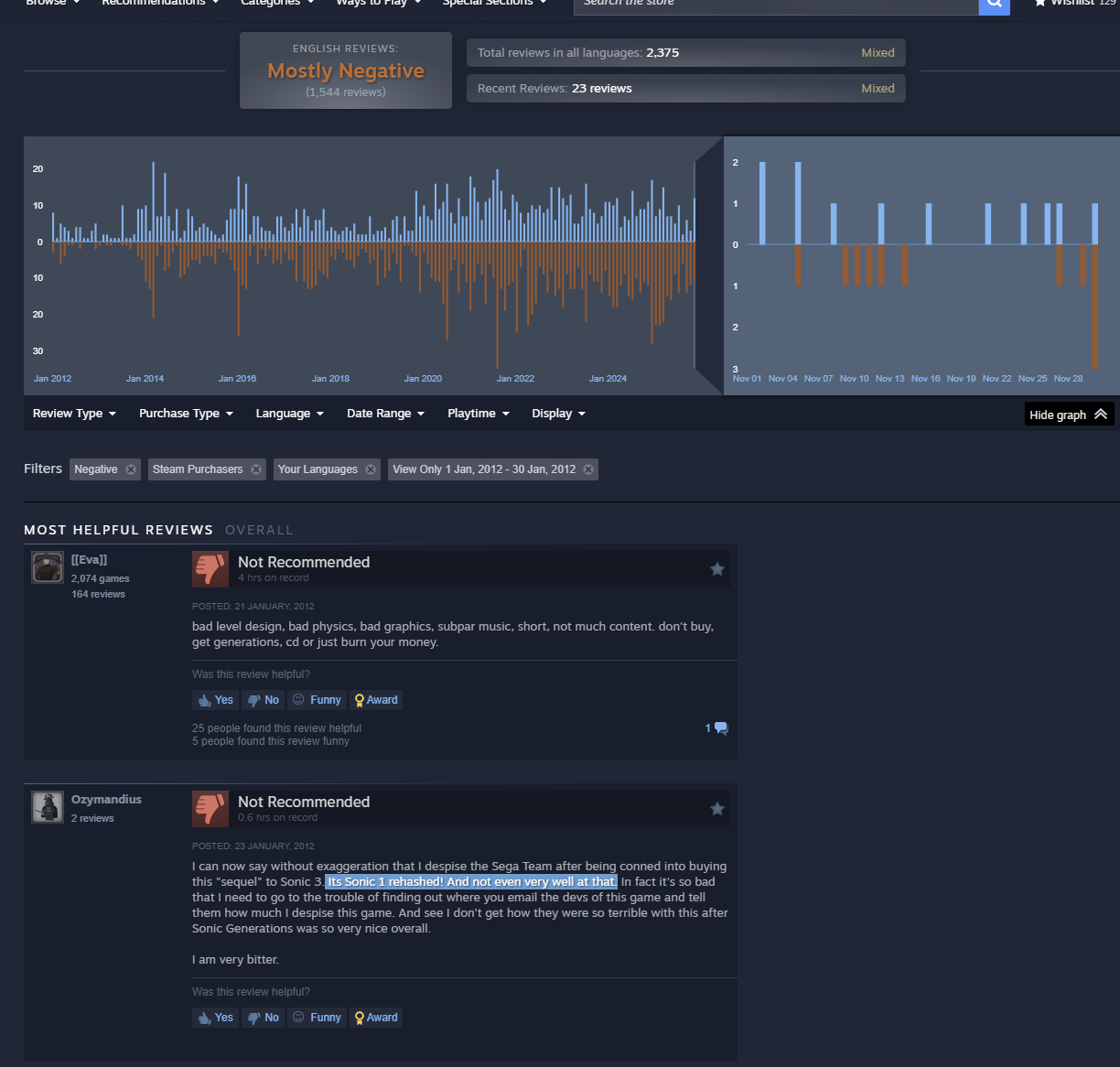
Task: Open the Recommendations store menu
Action: [160, 3]
